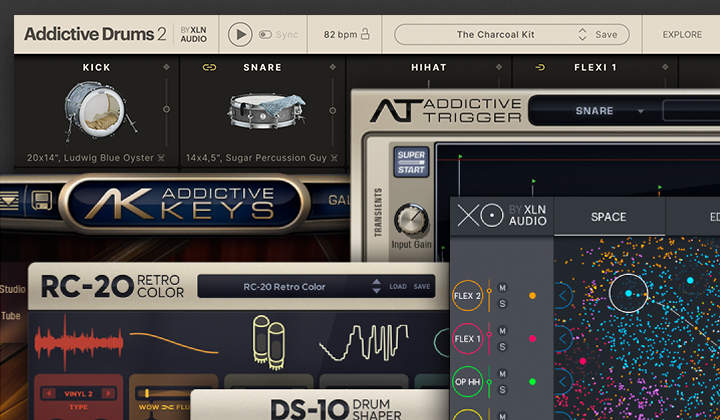The image size is (720, 420).
Task: Remove the Ludwig Blue Oyster kick via its X icon
Action: pos(161,158)
